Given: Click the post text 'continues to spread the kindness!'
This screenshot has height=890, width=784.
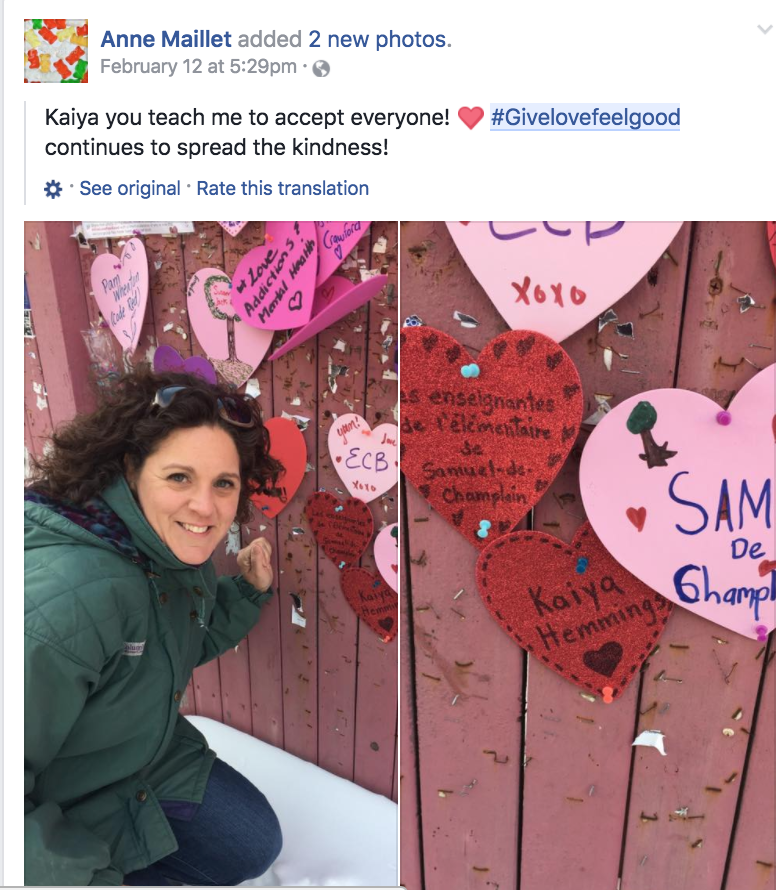Looking at the screenshot, I should (x=217, y=148).
